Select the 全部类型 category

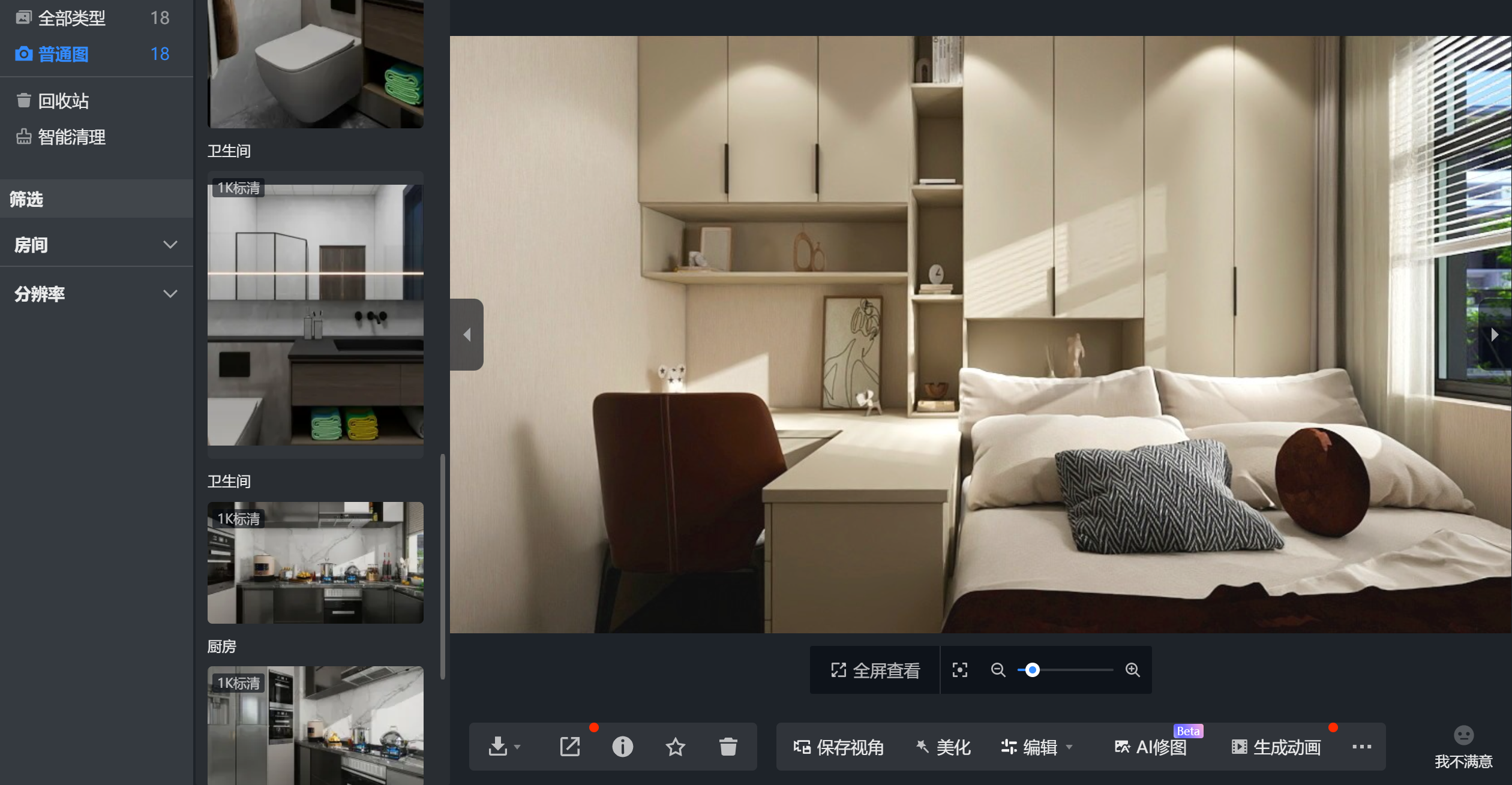72,18
